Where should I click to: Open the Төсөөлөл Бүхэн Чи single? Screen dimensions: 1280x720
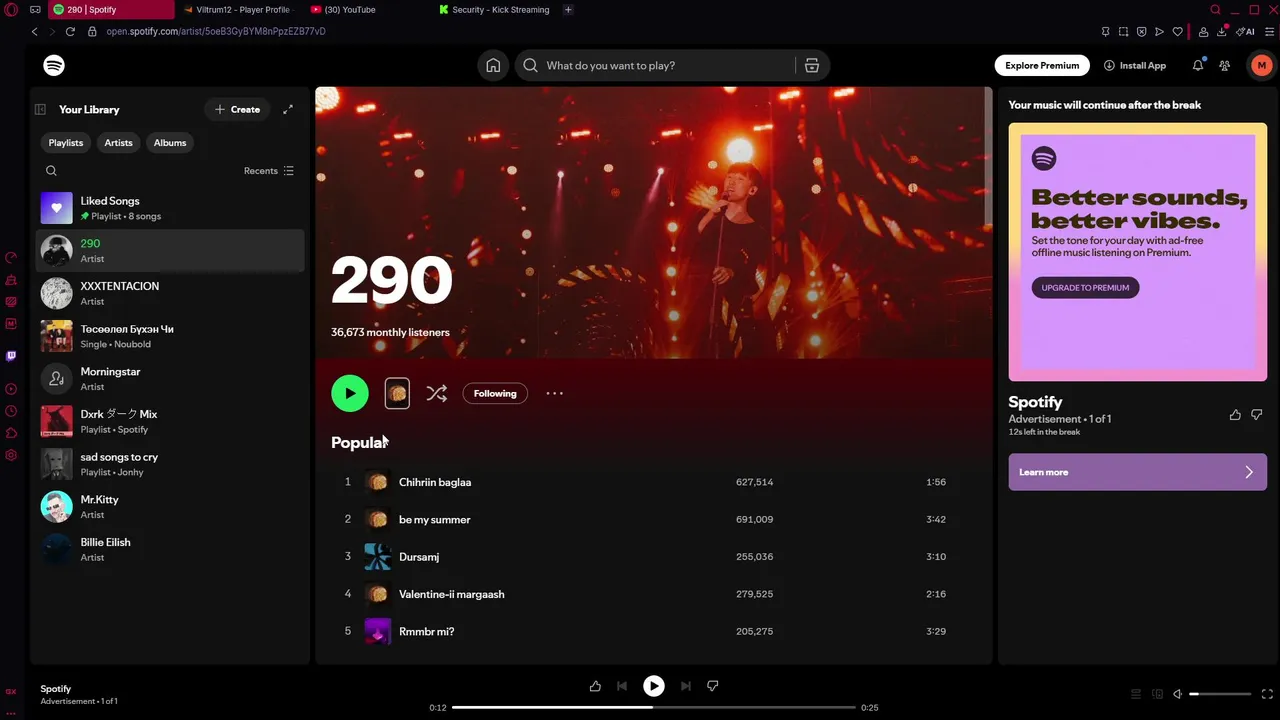pyautogui.click(x=170, y=336)
